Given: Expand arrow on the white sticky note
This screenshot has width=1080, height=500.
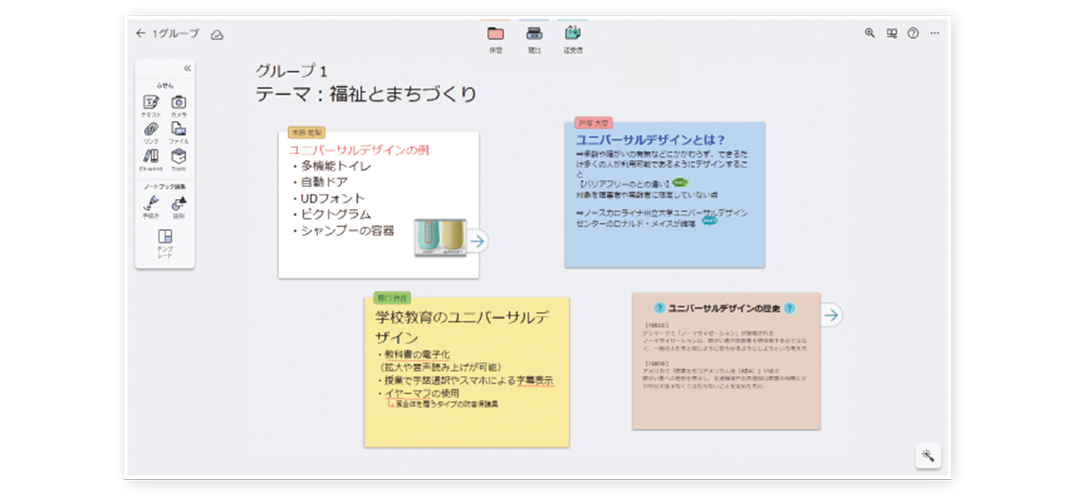Looking at the screenshot, I should (478, 240).
